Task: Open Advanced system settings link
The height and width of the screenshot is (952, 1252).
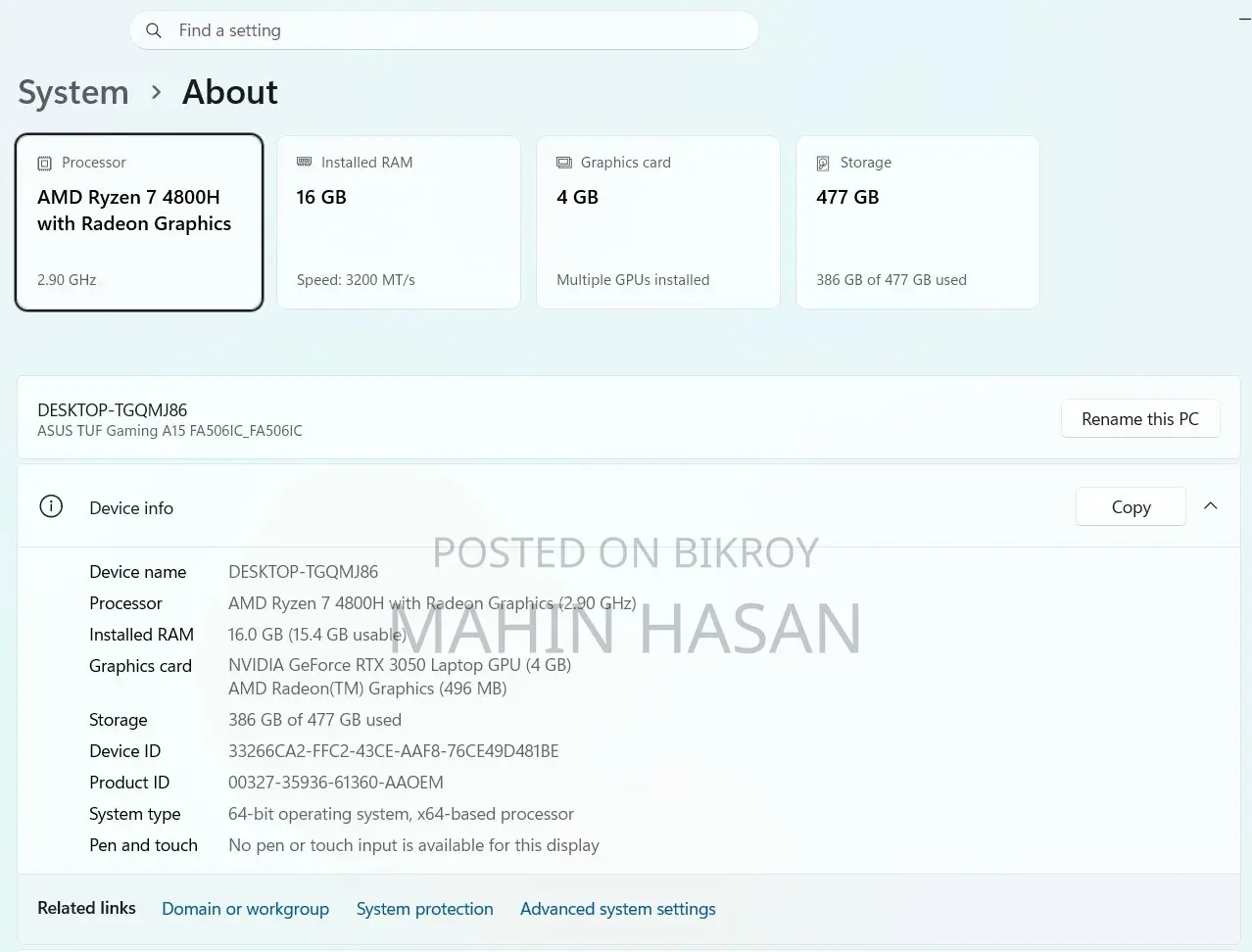Action: coord(617,909)
